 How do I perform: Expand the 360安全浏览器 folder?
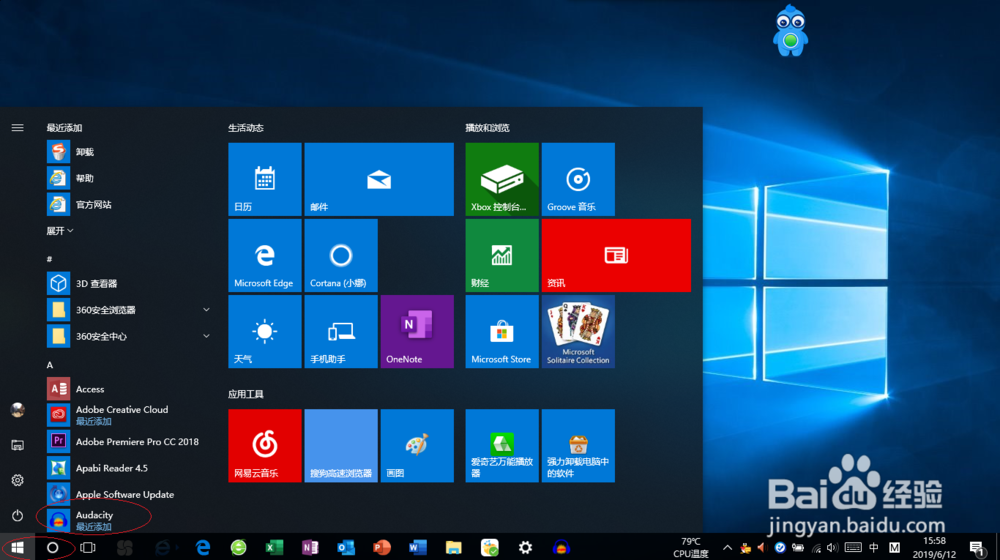[128, 310]
